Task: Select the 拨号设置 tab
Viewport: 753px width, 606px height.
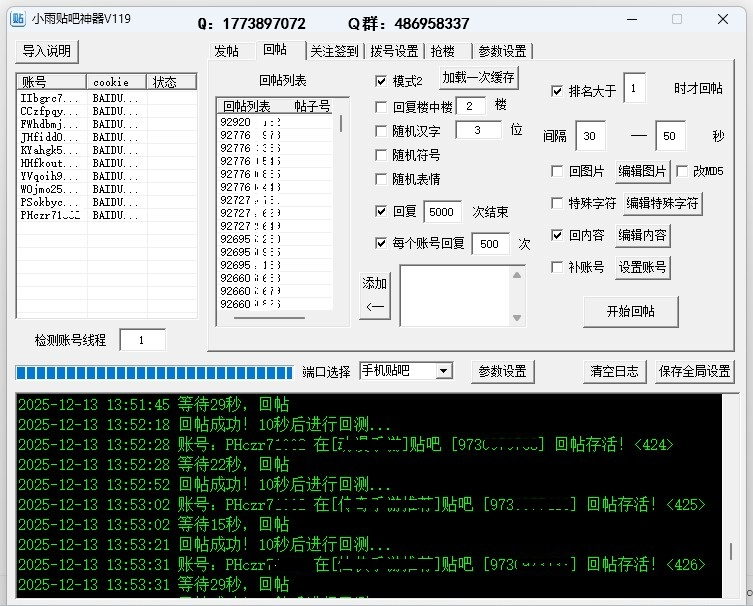Action: [x=394, y=51]
